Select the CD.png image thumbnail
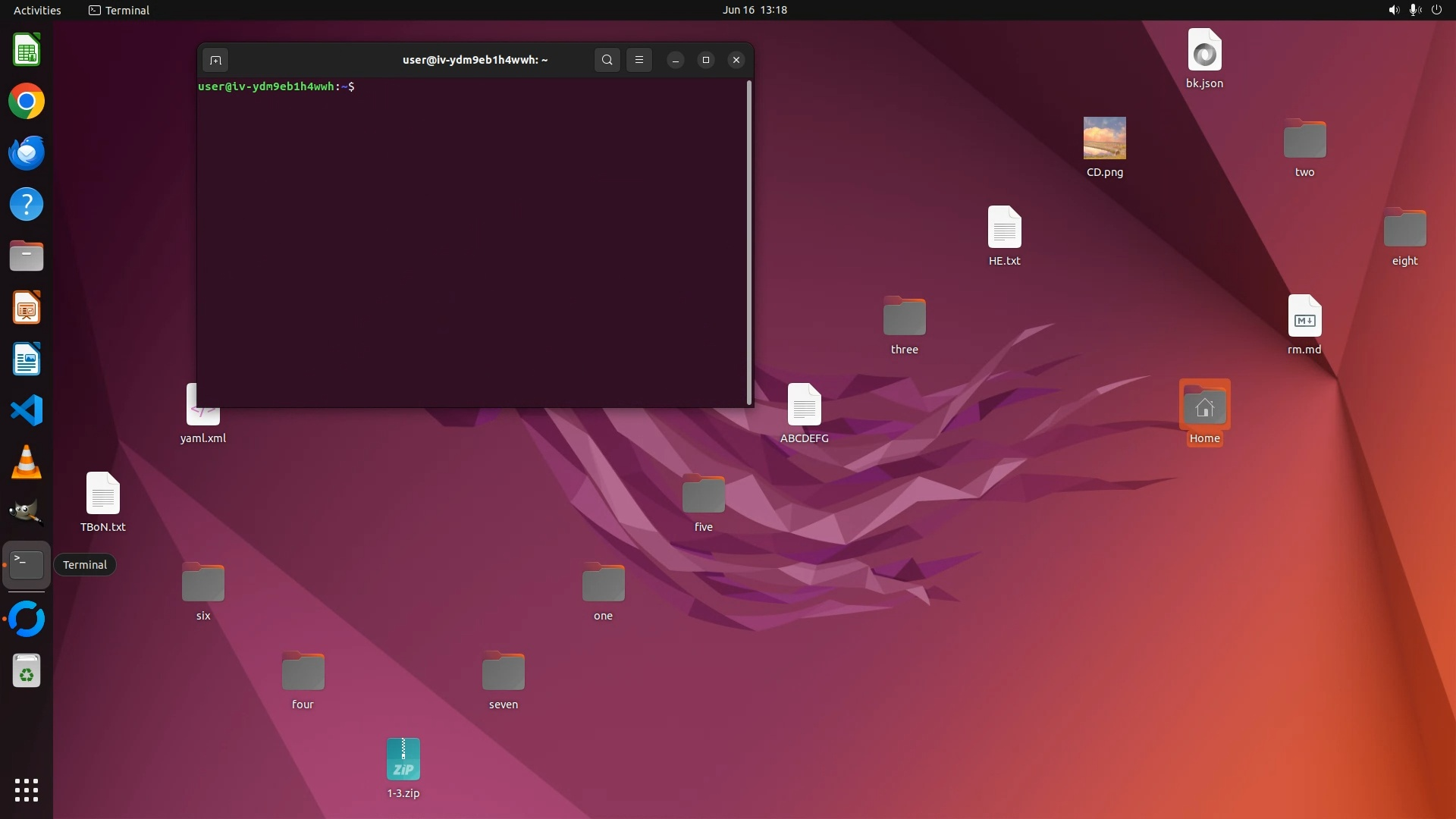 pos(1104,138)
